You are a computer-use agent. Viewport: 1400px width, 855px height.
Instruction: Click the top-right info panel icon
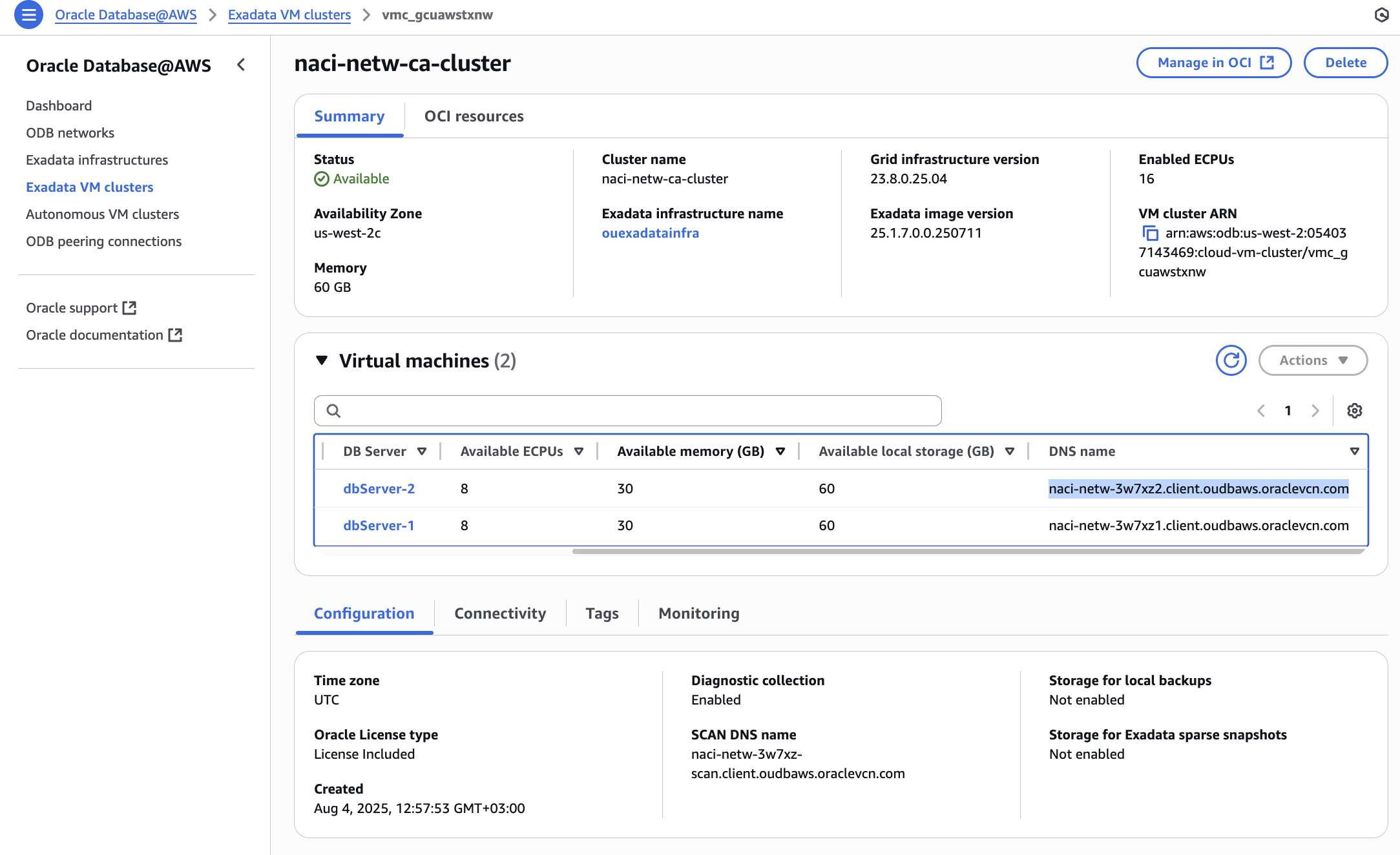pos(1381,15)
